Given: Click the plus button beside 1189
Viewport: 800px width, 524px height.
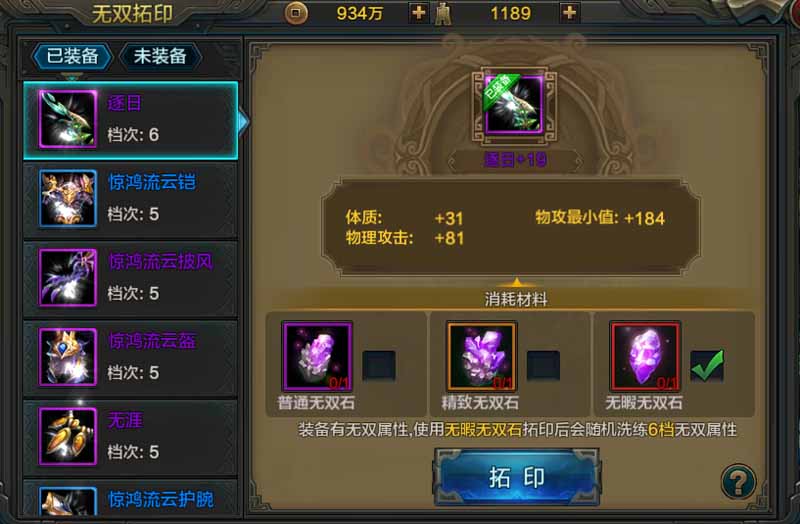Looking at the screenshot, I should (x=569, y=13).
